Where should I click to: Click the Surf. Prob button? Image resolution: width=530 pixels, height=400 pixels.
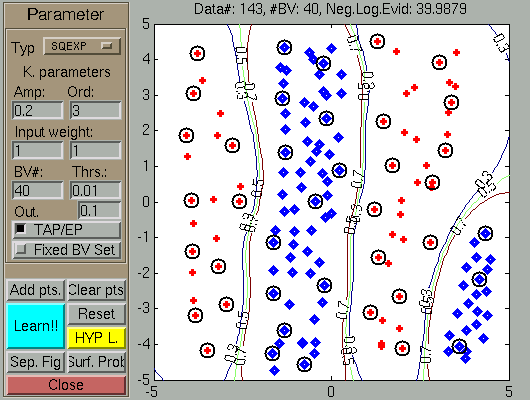tap(97, 362)
